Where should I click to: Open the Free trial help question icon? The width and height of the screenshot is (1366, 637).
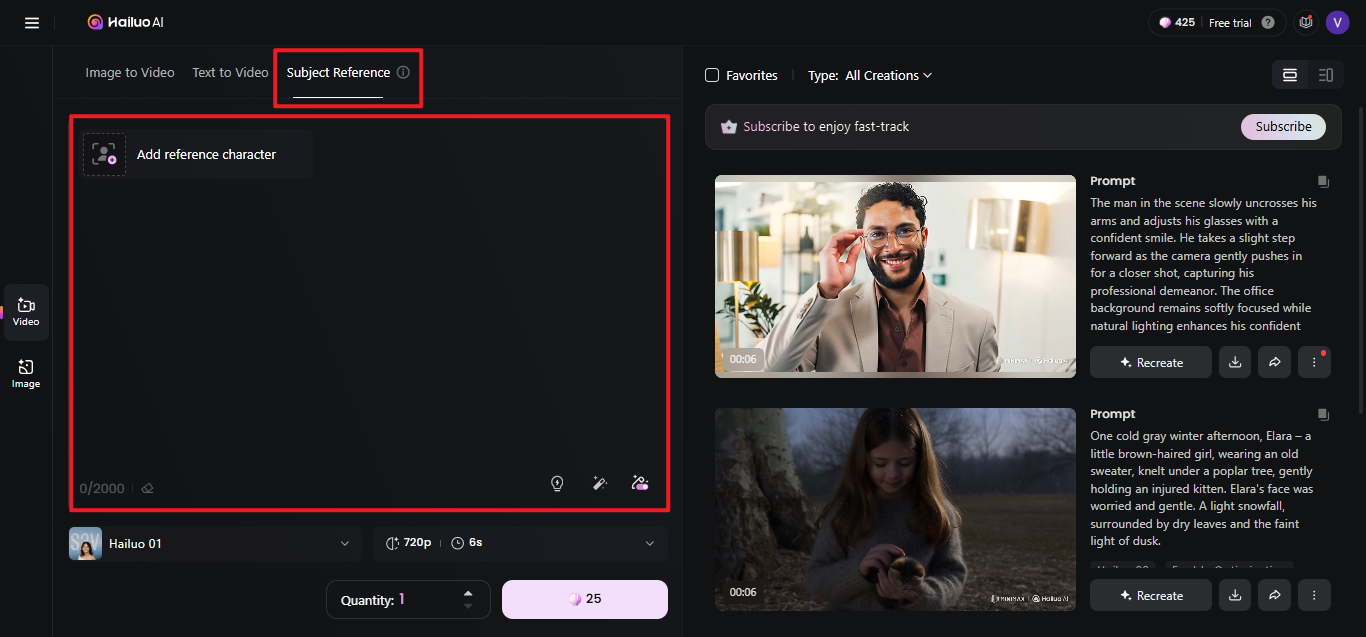(1268, 23)
